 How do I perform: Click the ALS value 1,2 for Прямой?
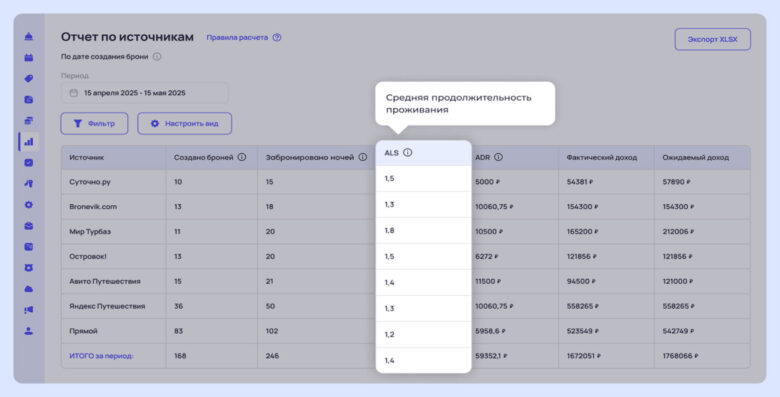(389, 334)
